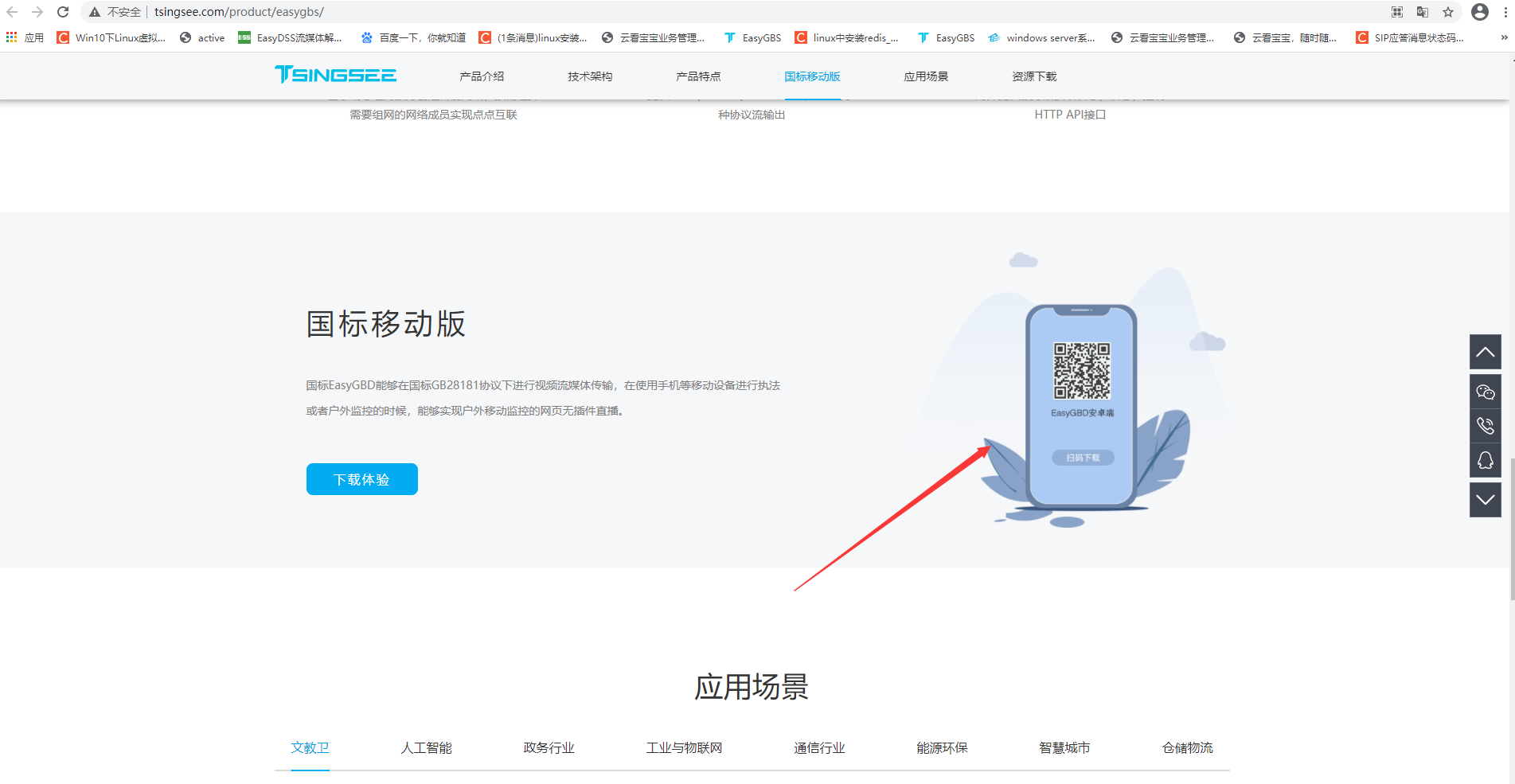The width and height of the screenshot is (1515, 784).
Task: Click the text 需要组网的网络成员实现点点互联
Action: [x=433, y=115]
